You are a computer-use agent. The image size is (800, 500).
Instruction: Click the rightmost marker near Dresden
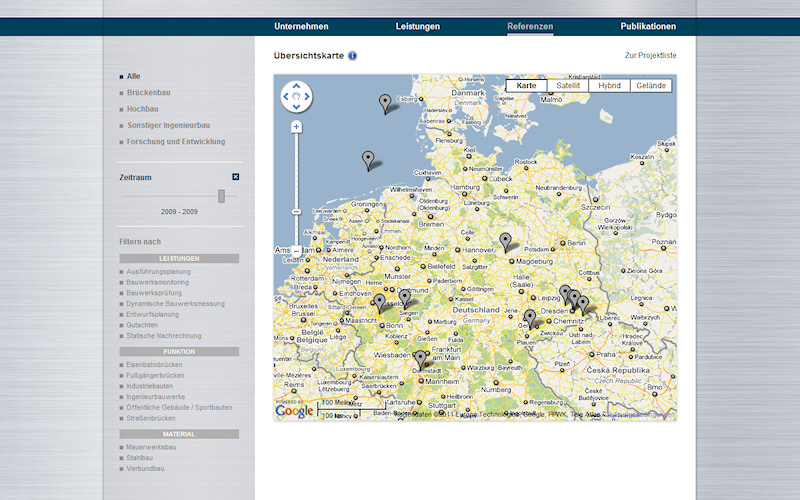click(x=583, y=306)
